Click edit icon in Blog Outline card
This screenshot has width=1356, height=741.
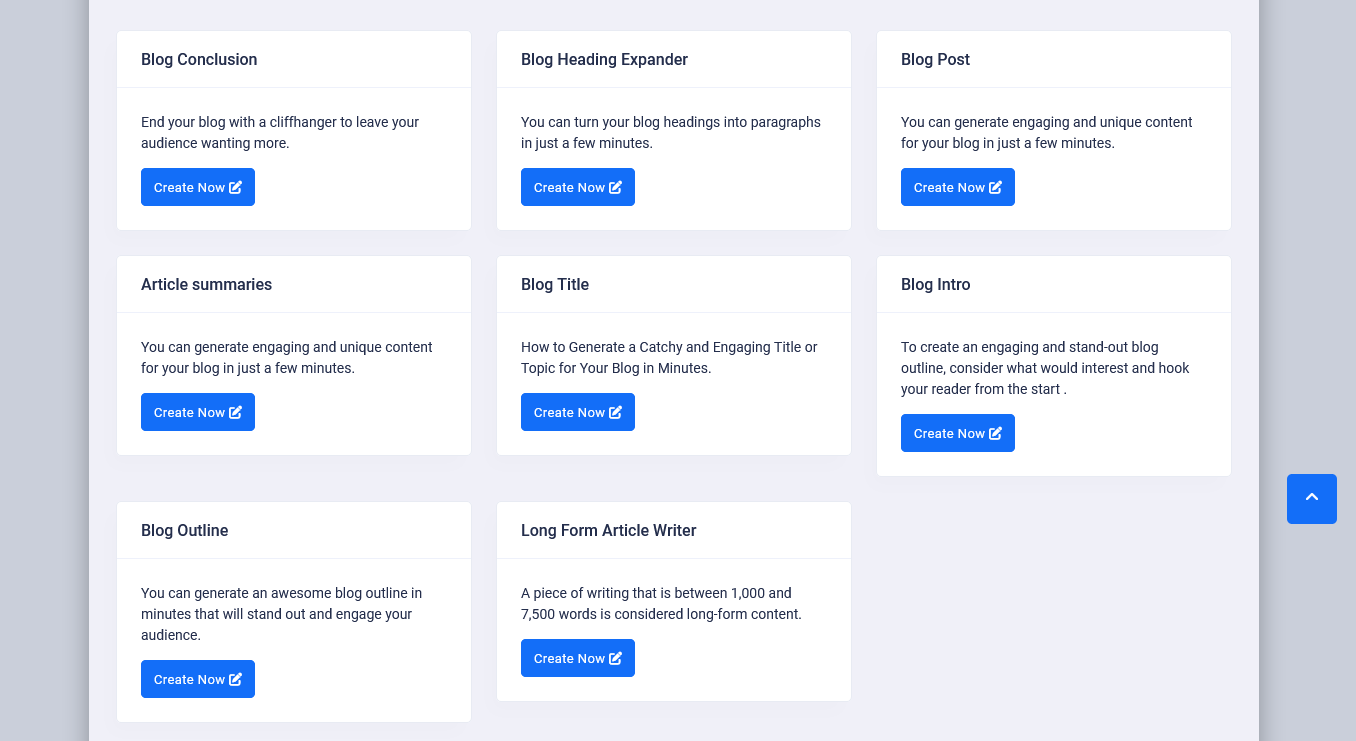(236, 679)
